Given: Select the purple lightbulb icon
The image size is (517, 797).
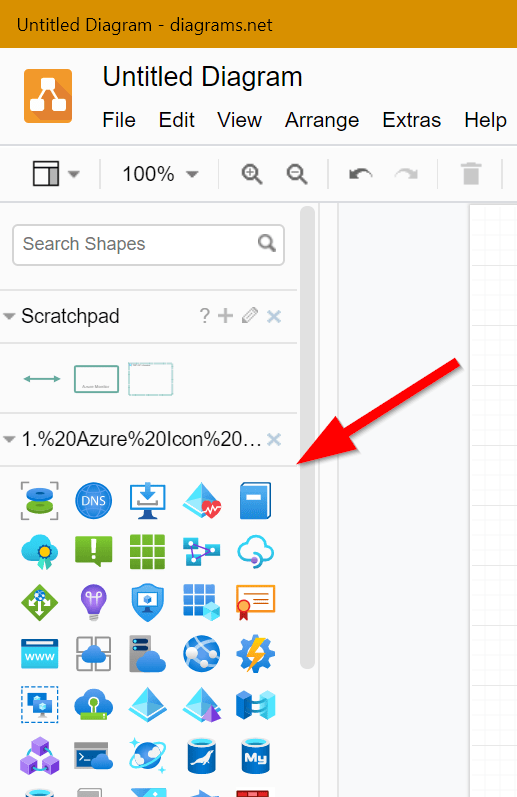Looking at the screenshot, I should [x=94, y=602].
